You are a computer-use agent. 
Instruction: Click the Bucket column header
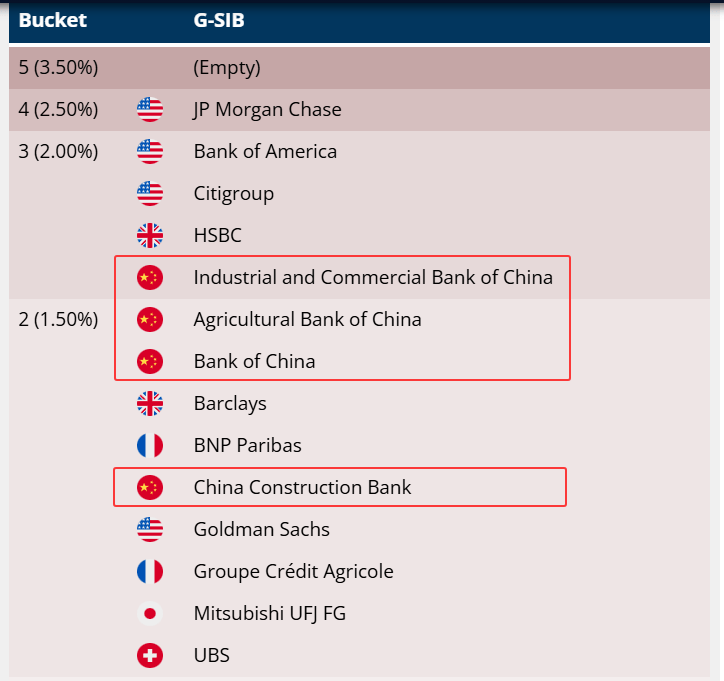click(x=52, y=20)
